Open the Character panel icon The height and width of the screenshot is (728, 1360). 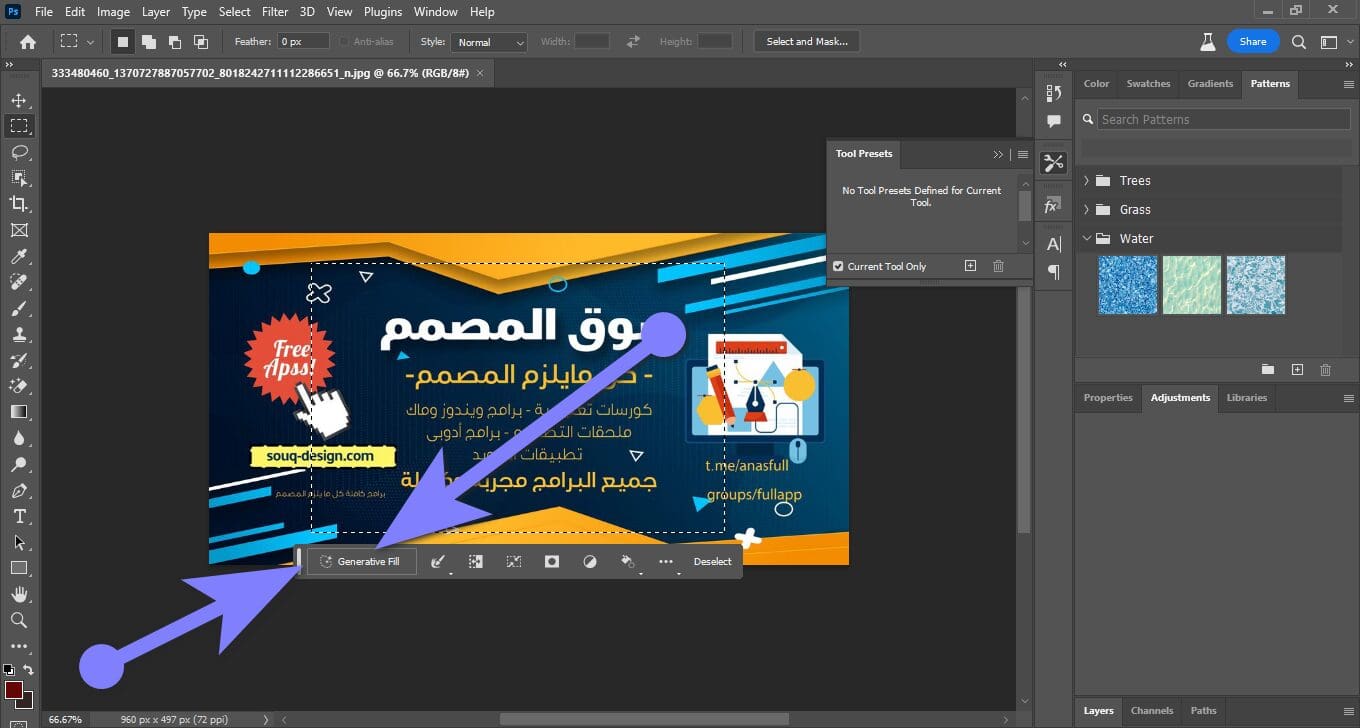(x=1053, y=244)
